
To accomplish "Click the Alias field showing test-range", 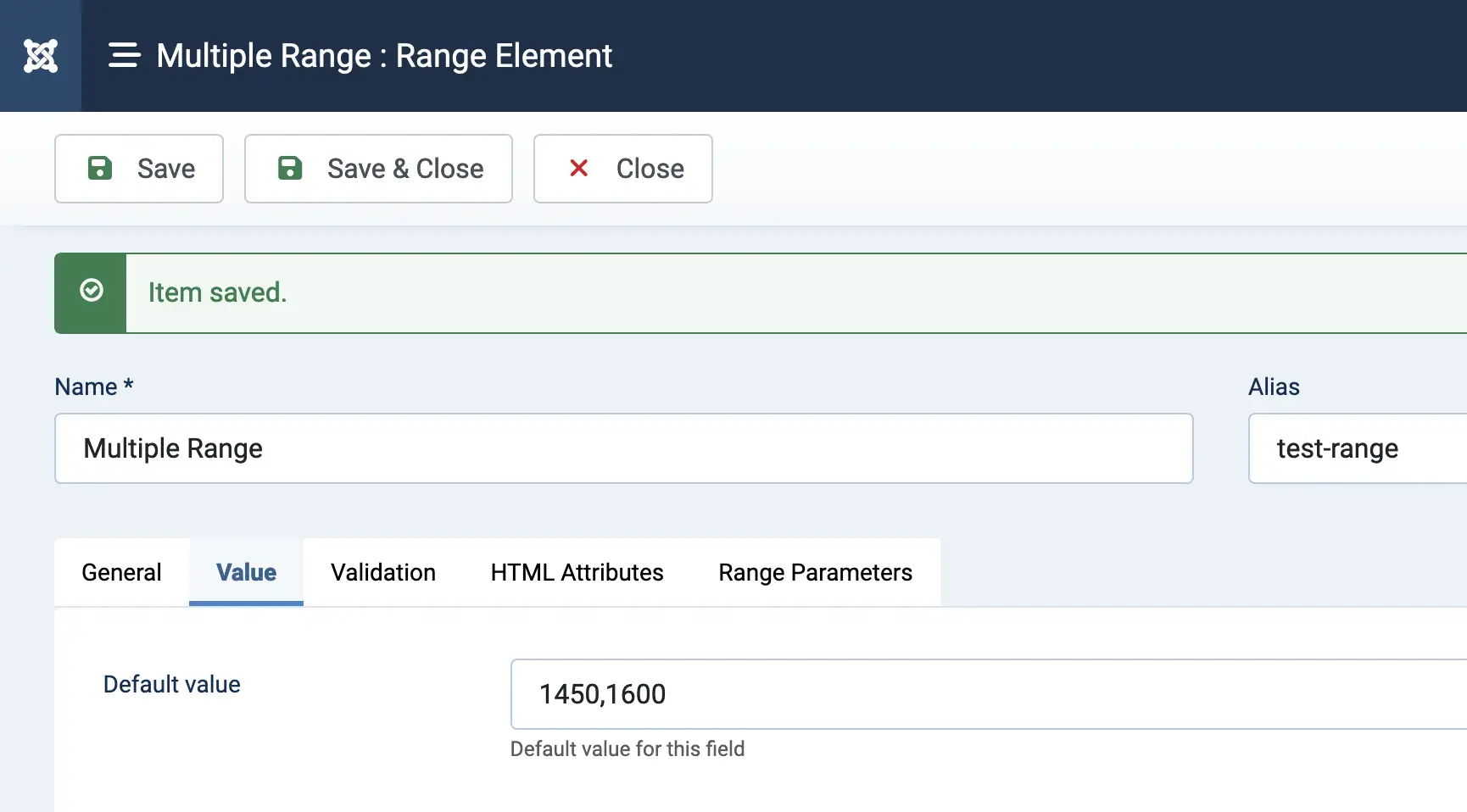I will coord(1358,448).
